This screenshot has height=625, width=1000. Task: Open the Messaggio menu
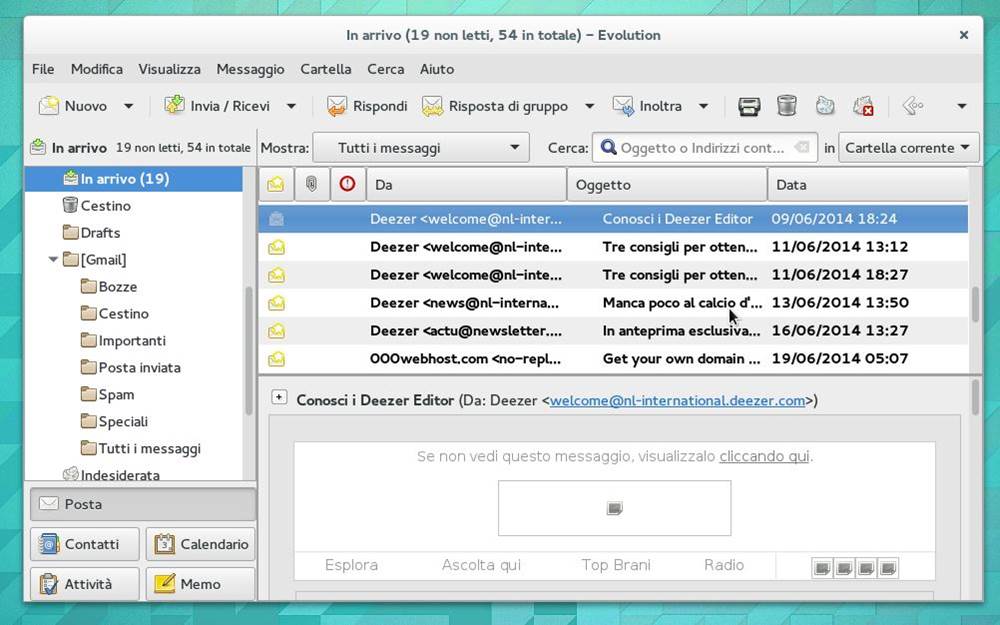(x=250, y=69)
